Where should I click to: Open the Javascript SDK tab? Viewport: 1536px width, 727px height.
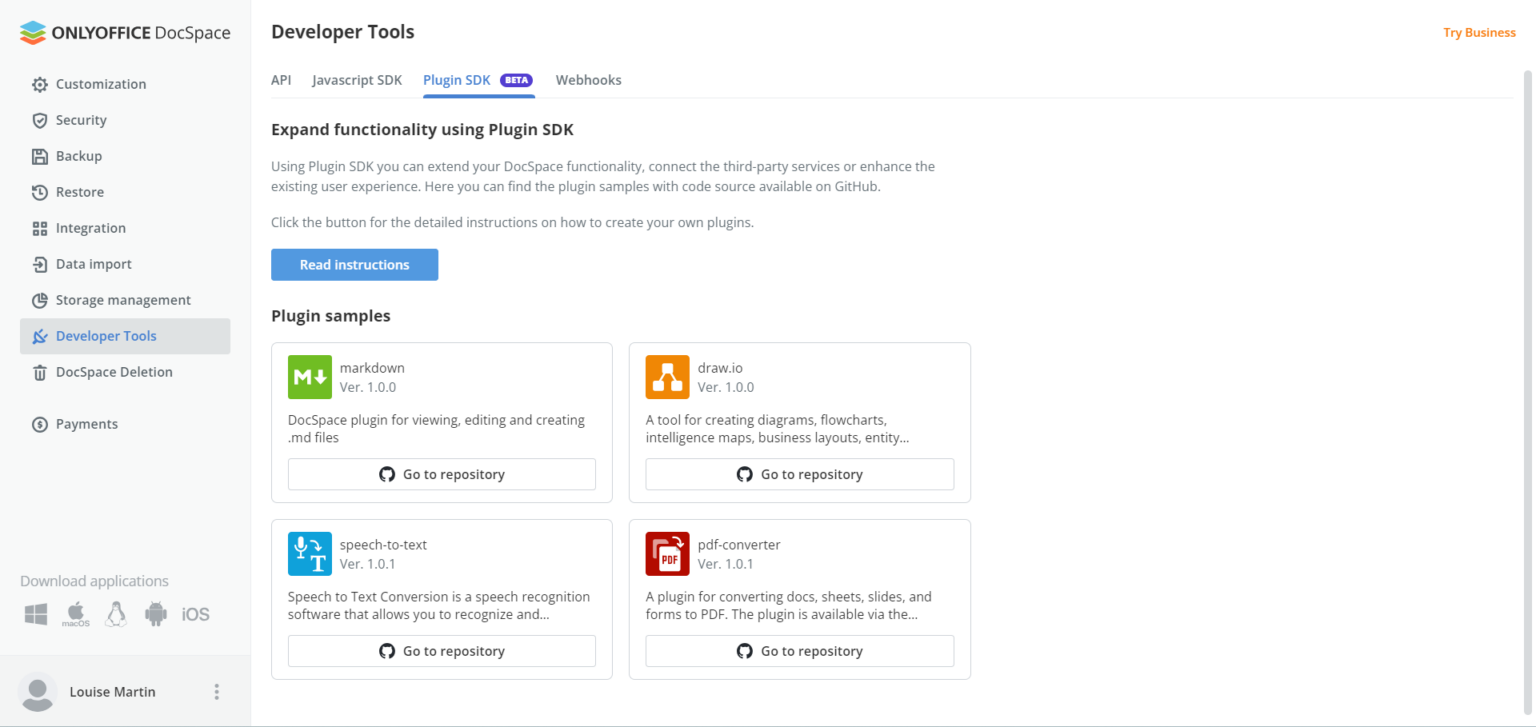pos(357,80)
